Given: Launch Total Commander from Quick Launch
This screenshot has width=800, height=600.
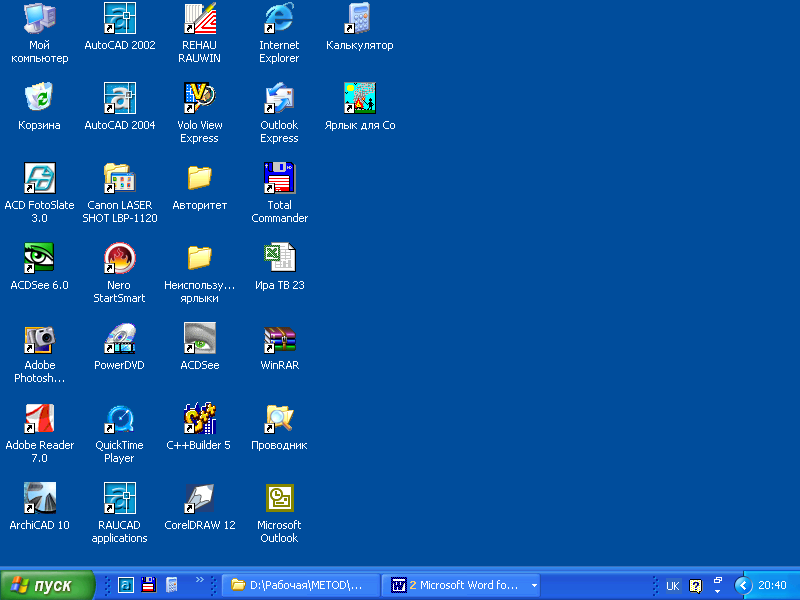Looking at the screenshot, I should pyautogui.click(x=148, y=585).
